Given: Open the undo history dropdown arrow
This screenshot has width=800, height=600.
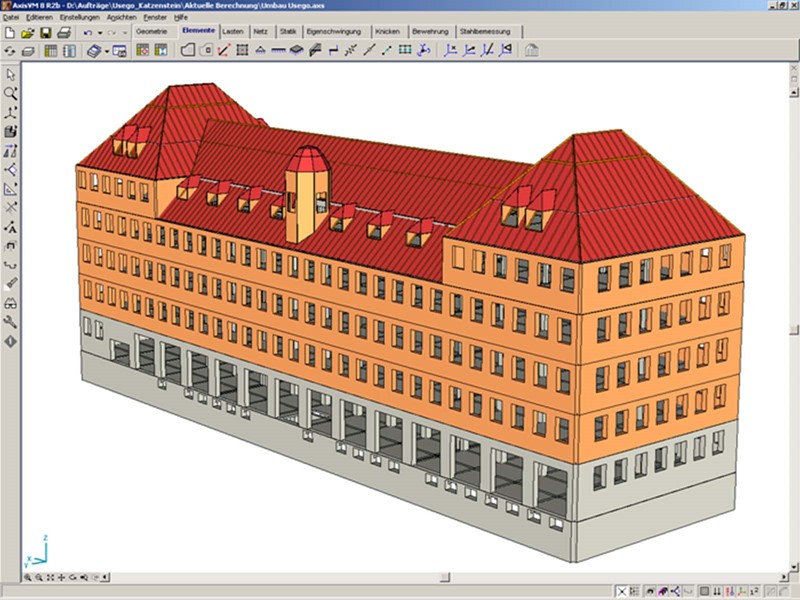Looking at the screenshot, I should click(x=100, y=33).
